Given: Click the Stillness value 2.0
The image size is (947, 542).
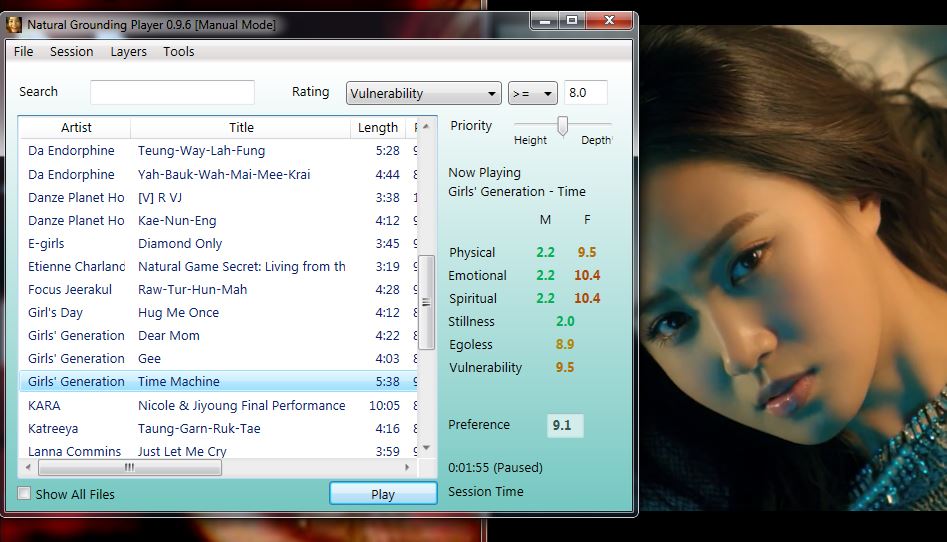Looking at the screenshot, I should 565,321.
